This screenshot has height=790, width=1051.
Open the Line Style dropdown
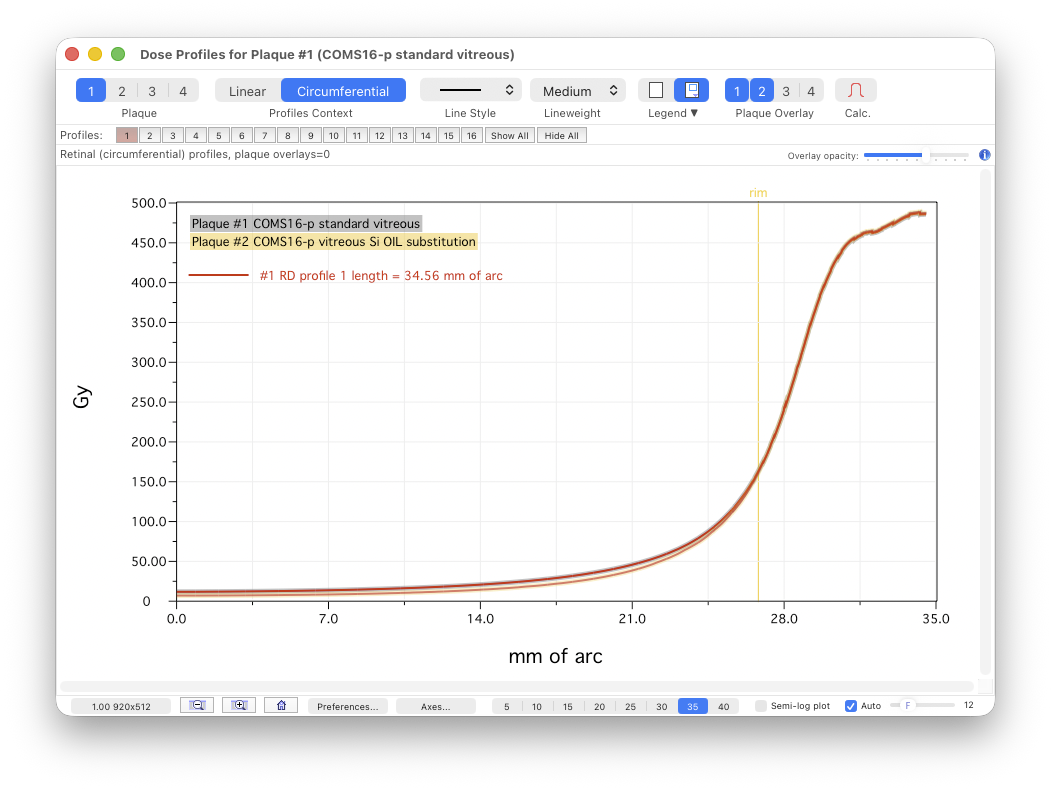(470, 91)
